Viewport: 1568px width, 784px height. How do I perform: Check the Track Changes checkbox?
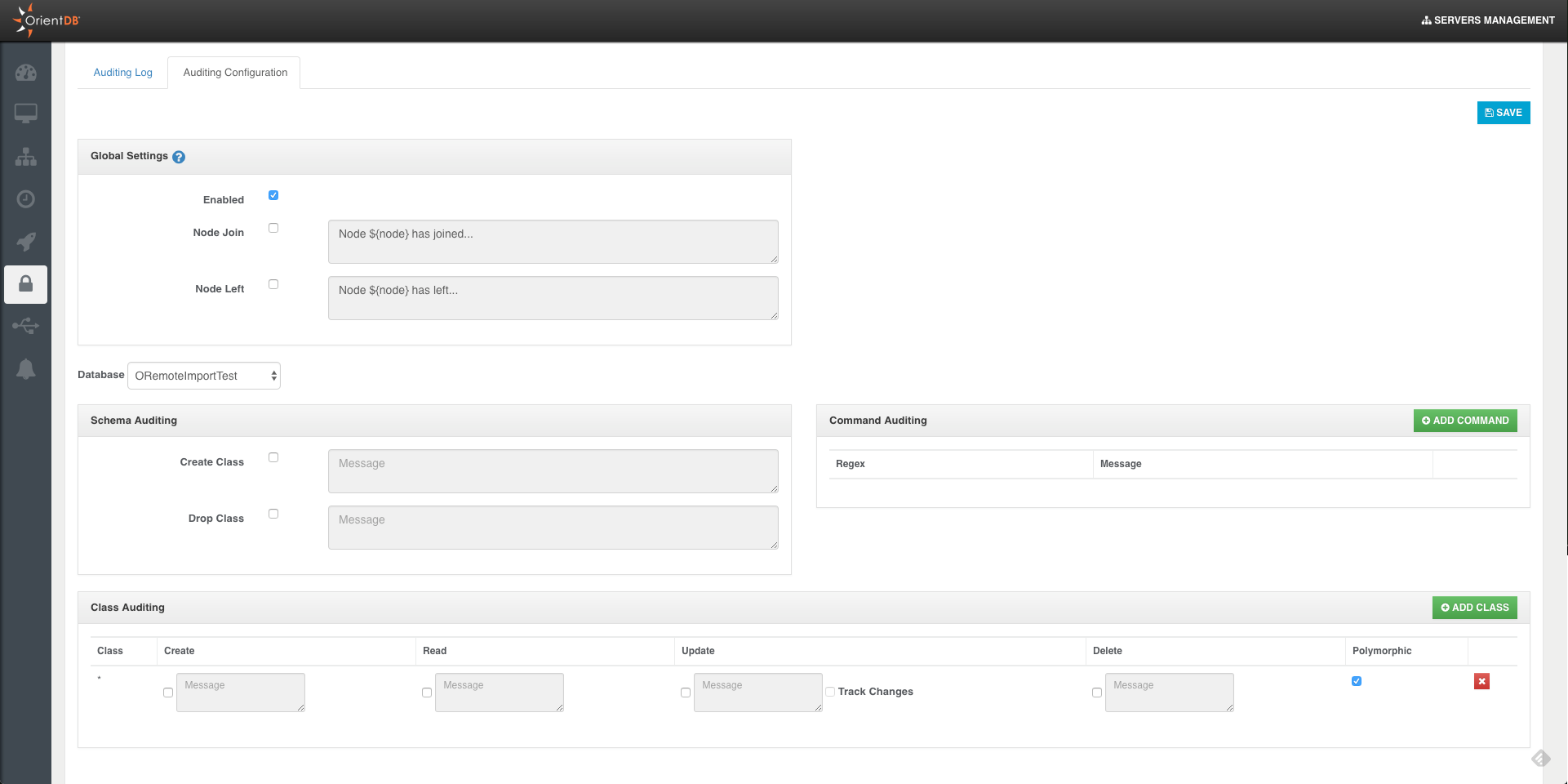pyautogui.click(x=830, y=692)
